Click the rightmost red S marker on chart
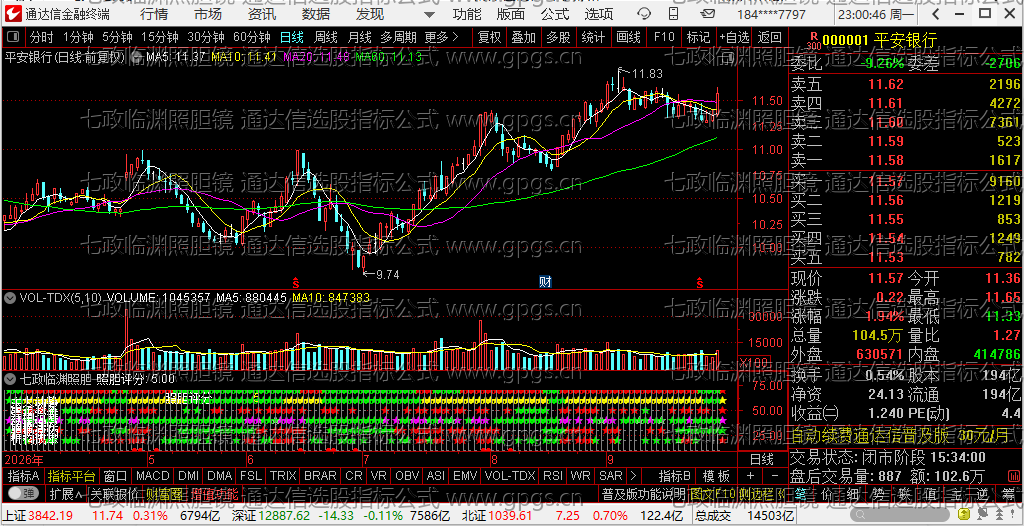Image resolution: width=1024 pixels, height=526 pixels. (700, 282)
